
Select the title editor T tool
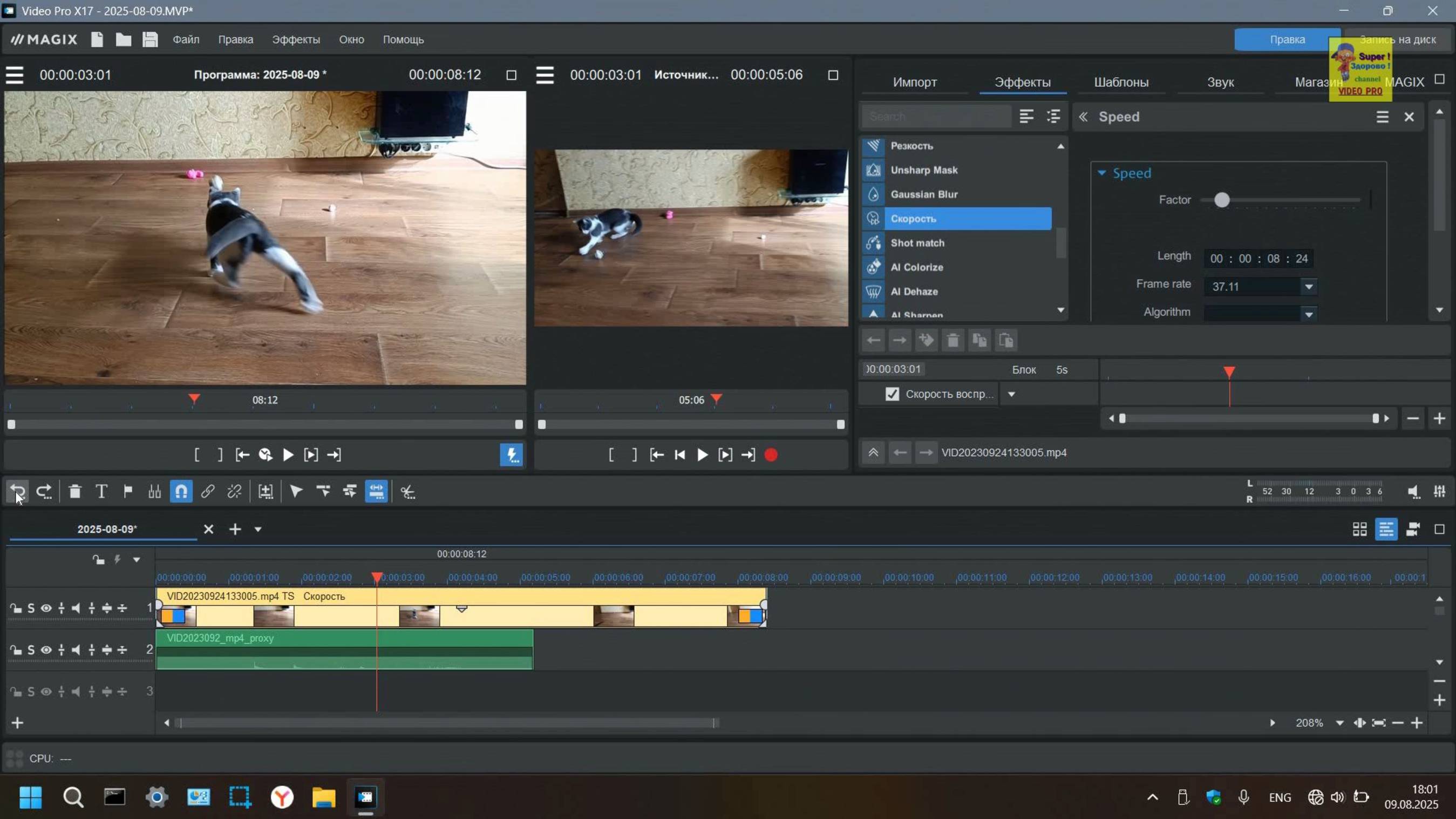coord(101,491)
